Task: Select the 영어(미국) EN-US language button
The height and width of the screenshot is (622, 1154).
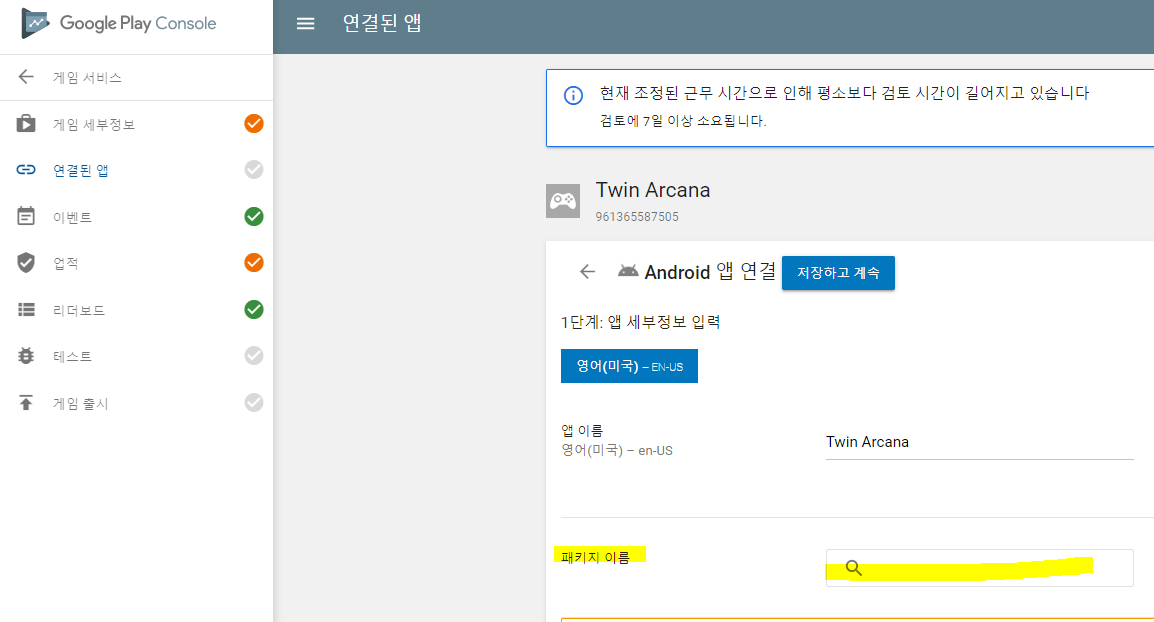Action: click(x=629, y=366)
